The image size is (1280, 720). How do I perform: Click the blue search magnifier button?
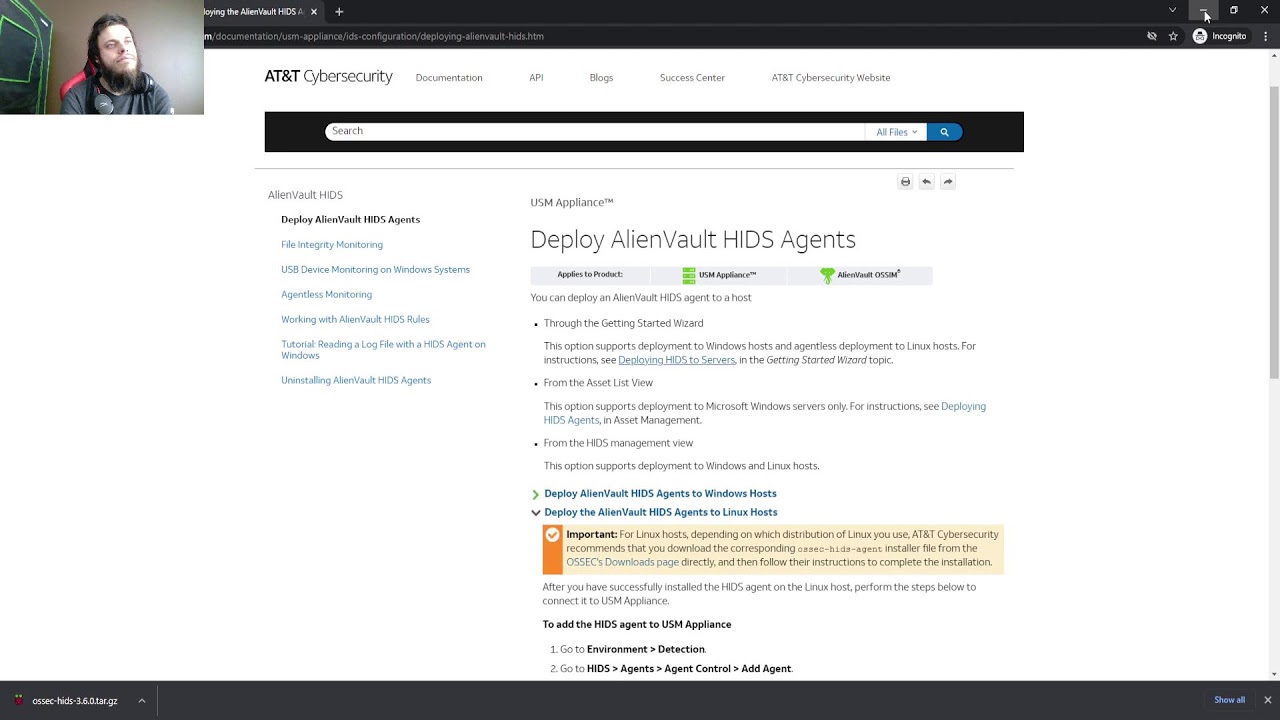point(944,132)
